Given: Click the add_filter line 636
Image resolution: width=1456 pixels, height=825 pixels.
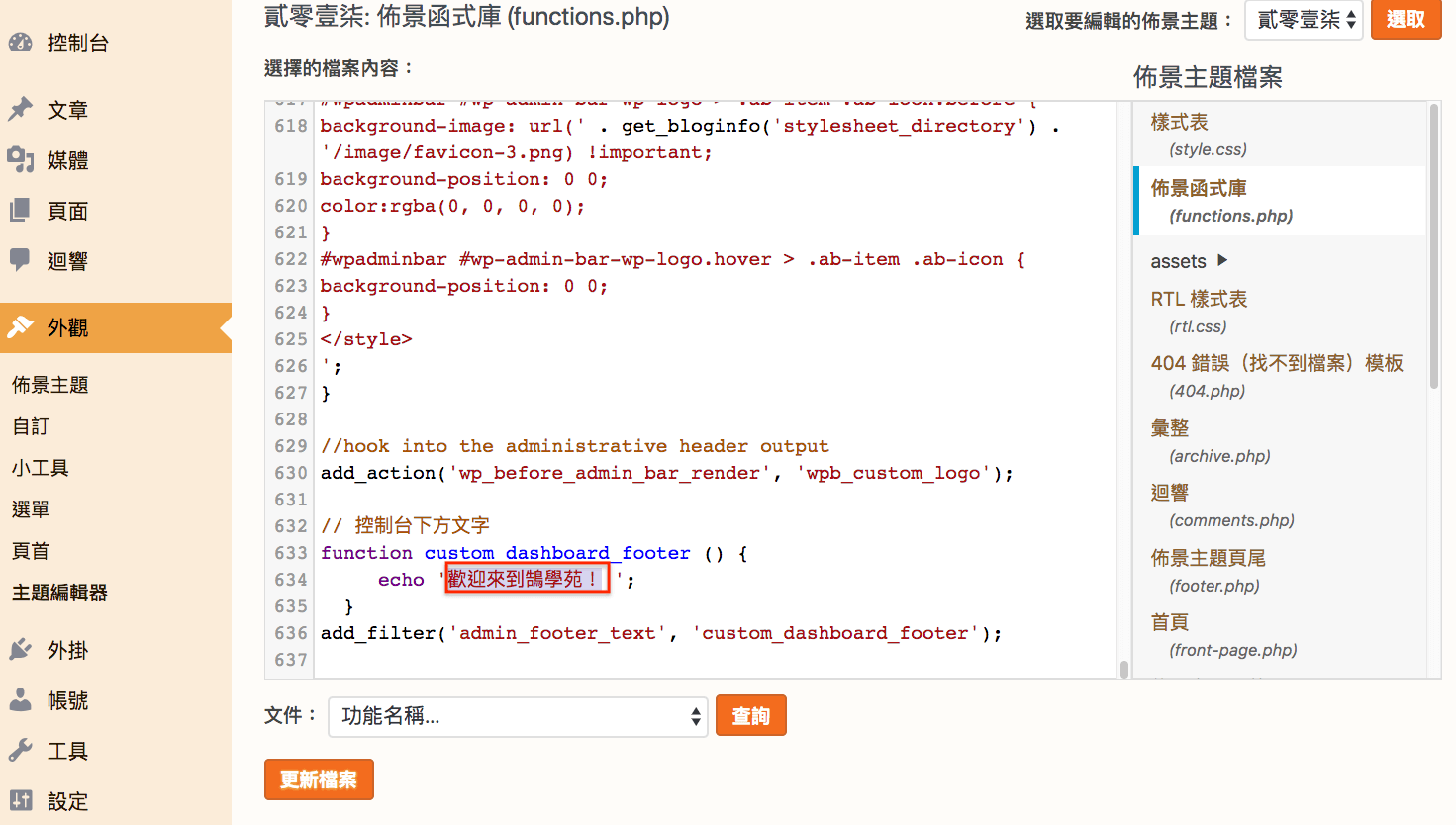Looking at the screenshot, I should pos(661,633).
